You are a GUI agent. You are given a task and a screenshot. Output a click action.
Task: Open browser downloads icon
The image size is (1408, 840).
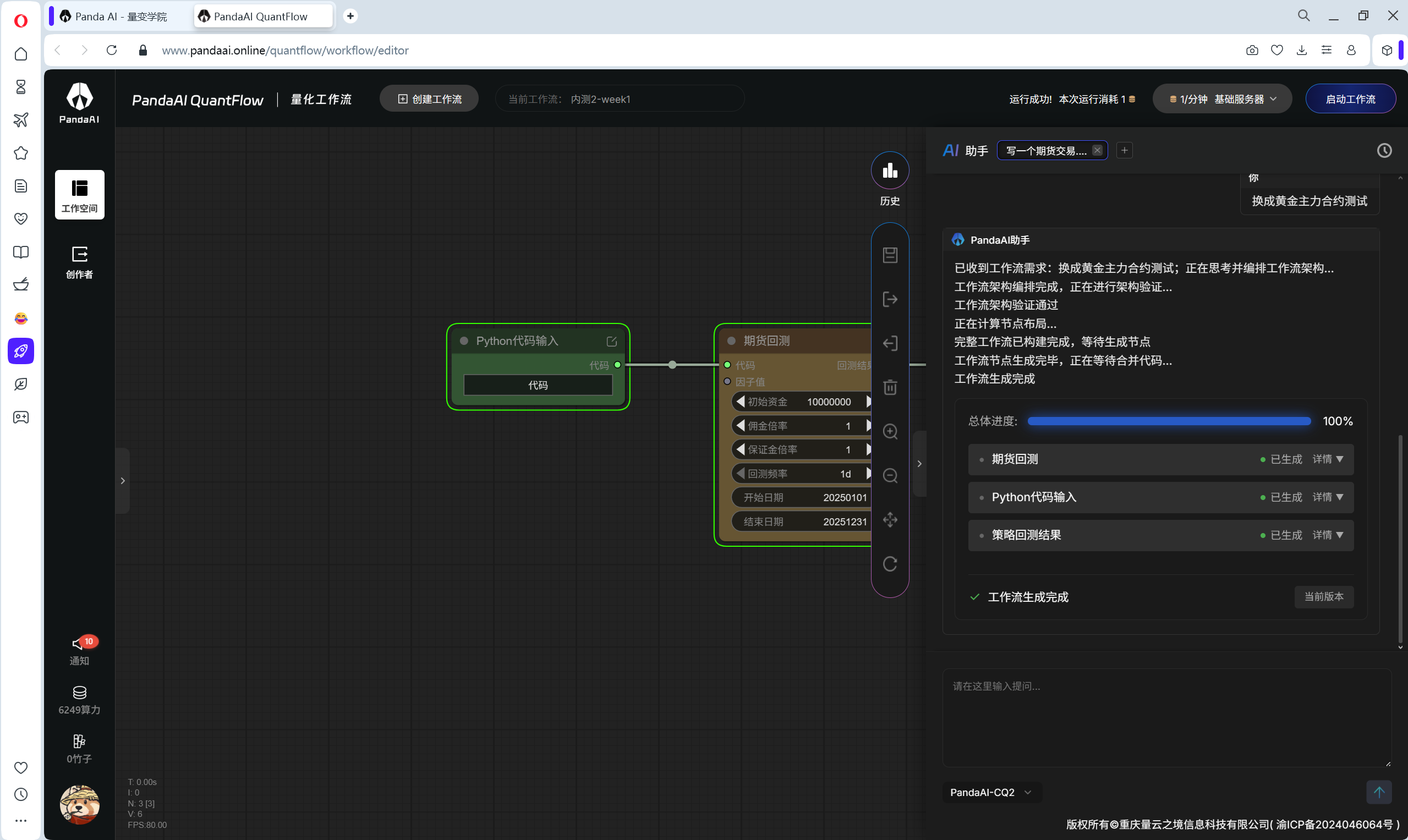(1302, 51)
